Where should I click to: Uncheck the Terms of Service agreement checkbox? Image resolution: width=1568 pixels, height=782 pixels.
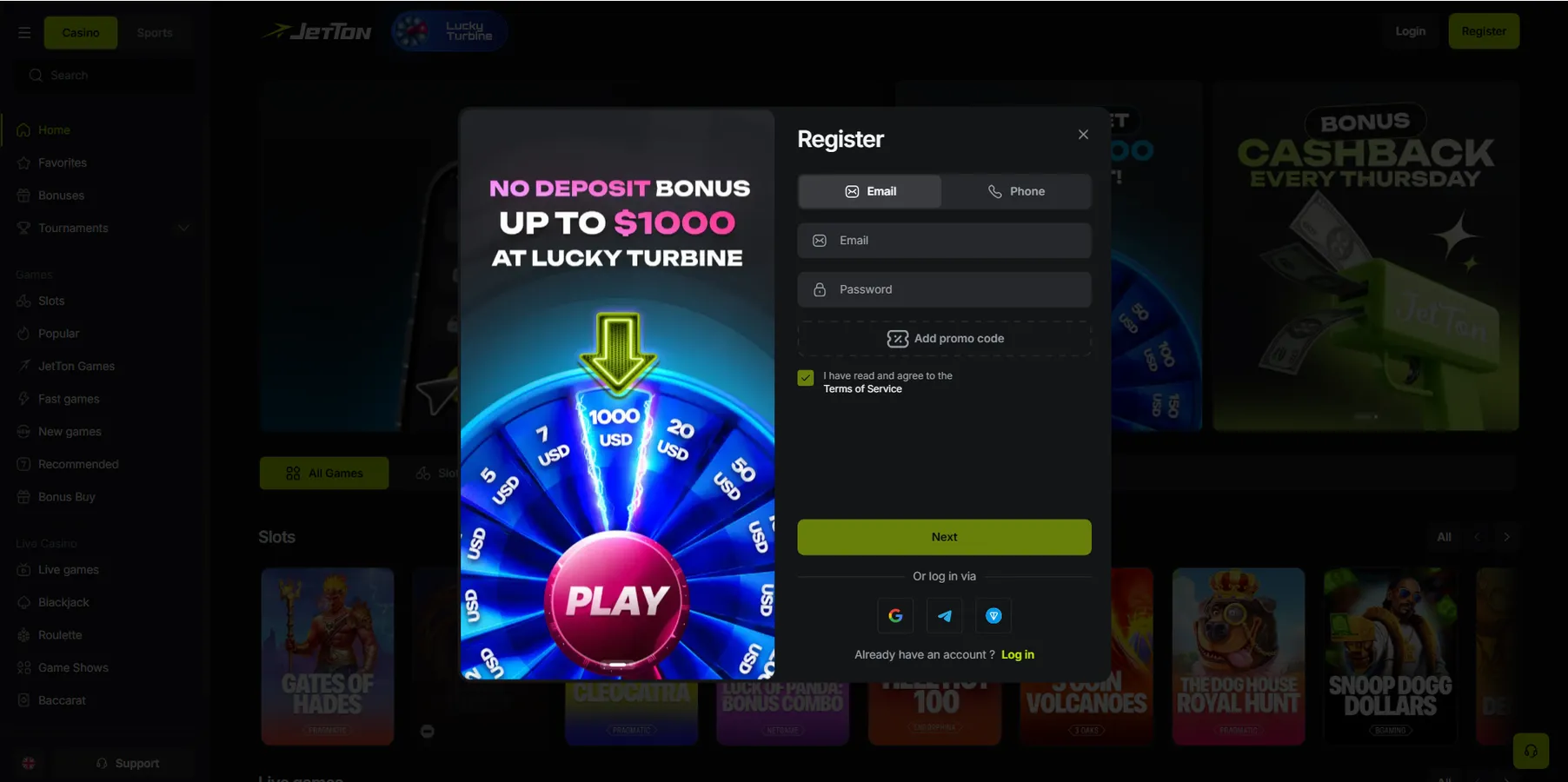click(x=806, y=378)
